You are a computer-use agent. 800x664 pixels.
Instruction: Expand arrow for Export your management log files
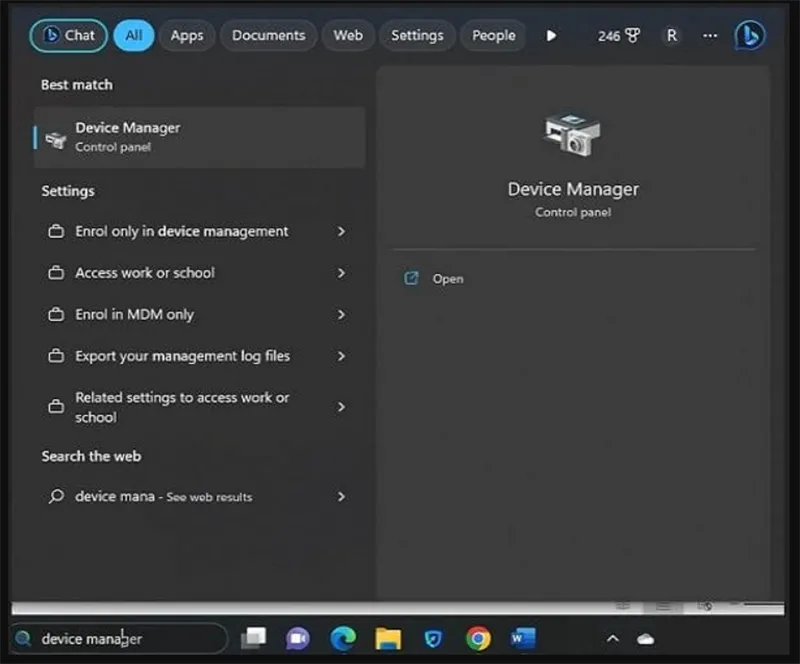341,356
